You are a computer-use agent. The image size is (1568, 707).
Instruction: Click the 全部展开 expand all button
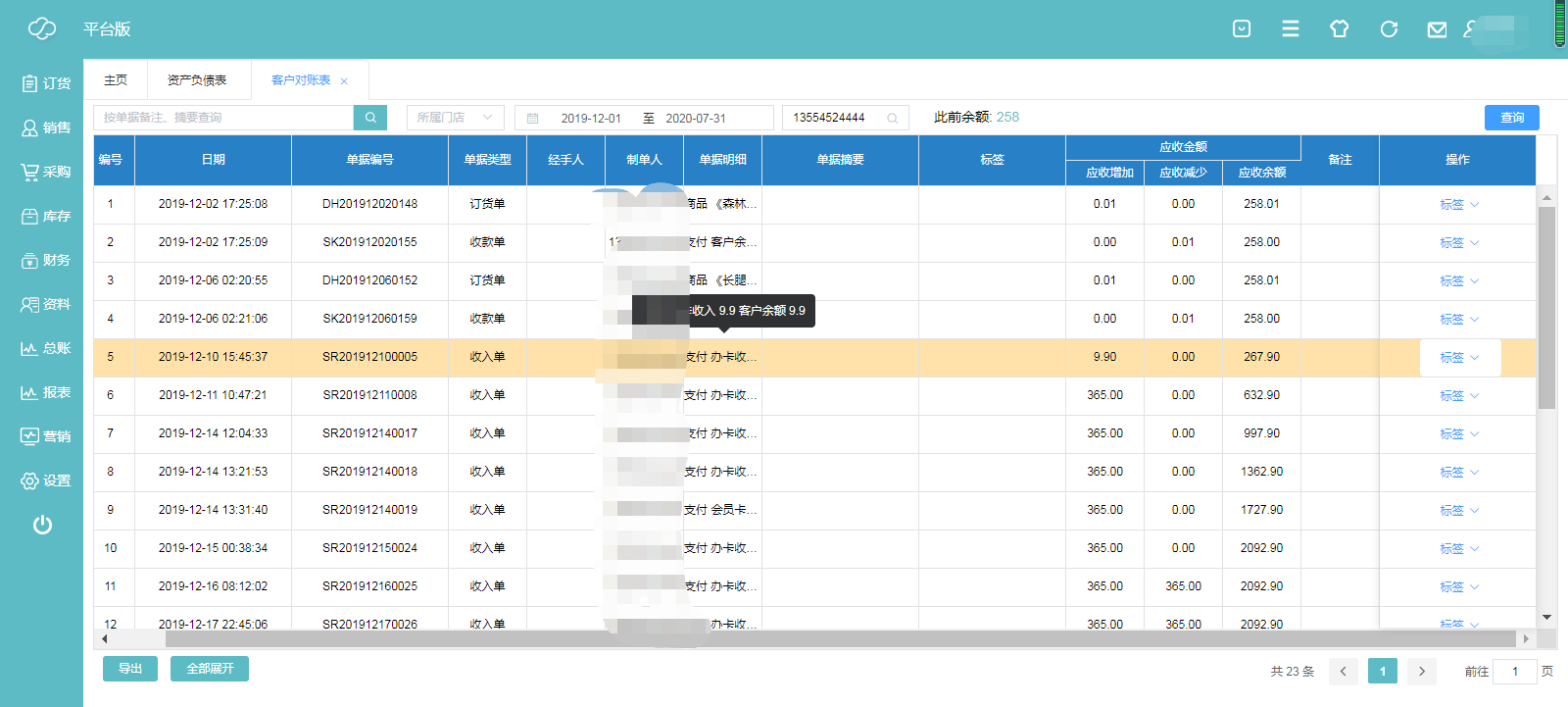210,669
